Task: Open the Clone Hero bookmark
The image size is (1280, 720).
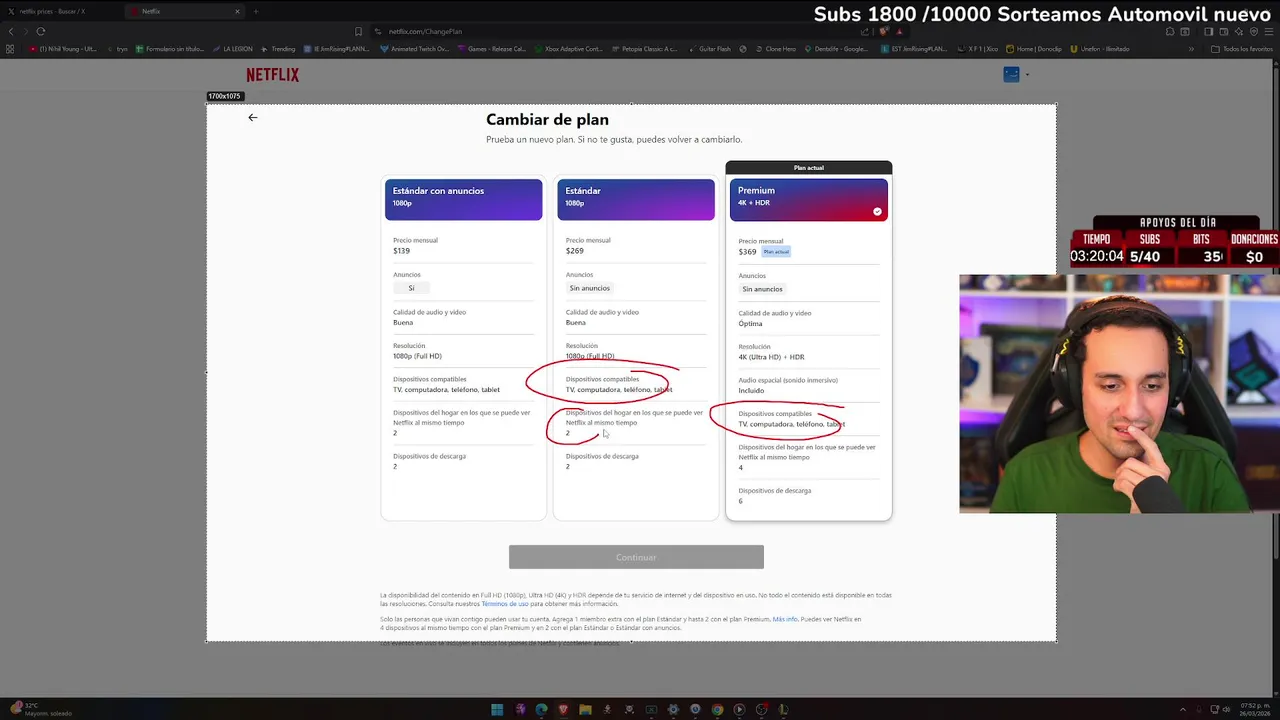Action: (x=775, y=48)
